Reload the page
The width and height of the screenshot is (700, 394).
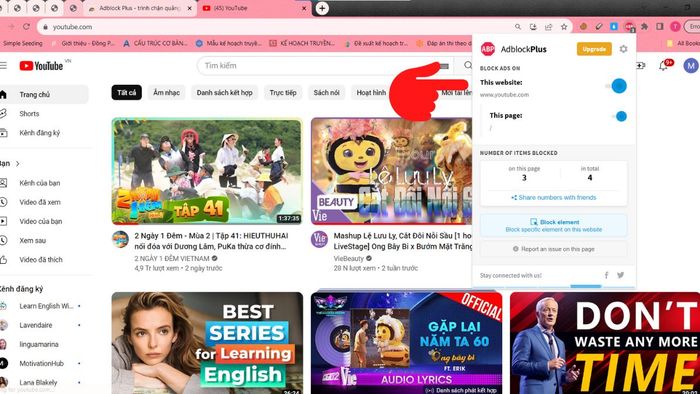point(26,27)
